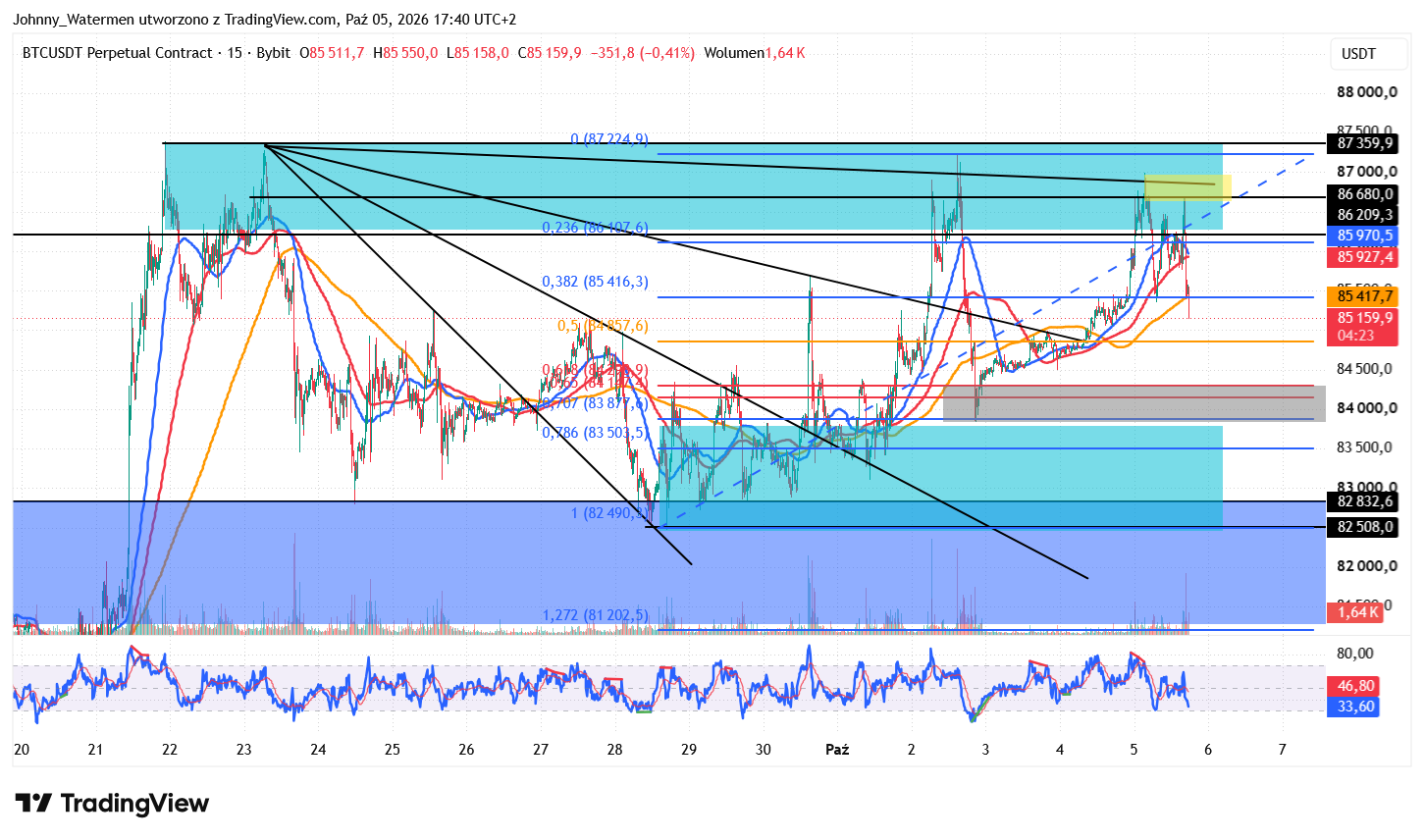
Task: Select the 87 359,9 black price label
Action: coord(1364,143)
